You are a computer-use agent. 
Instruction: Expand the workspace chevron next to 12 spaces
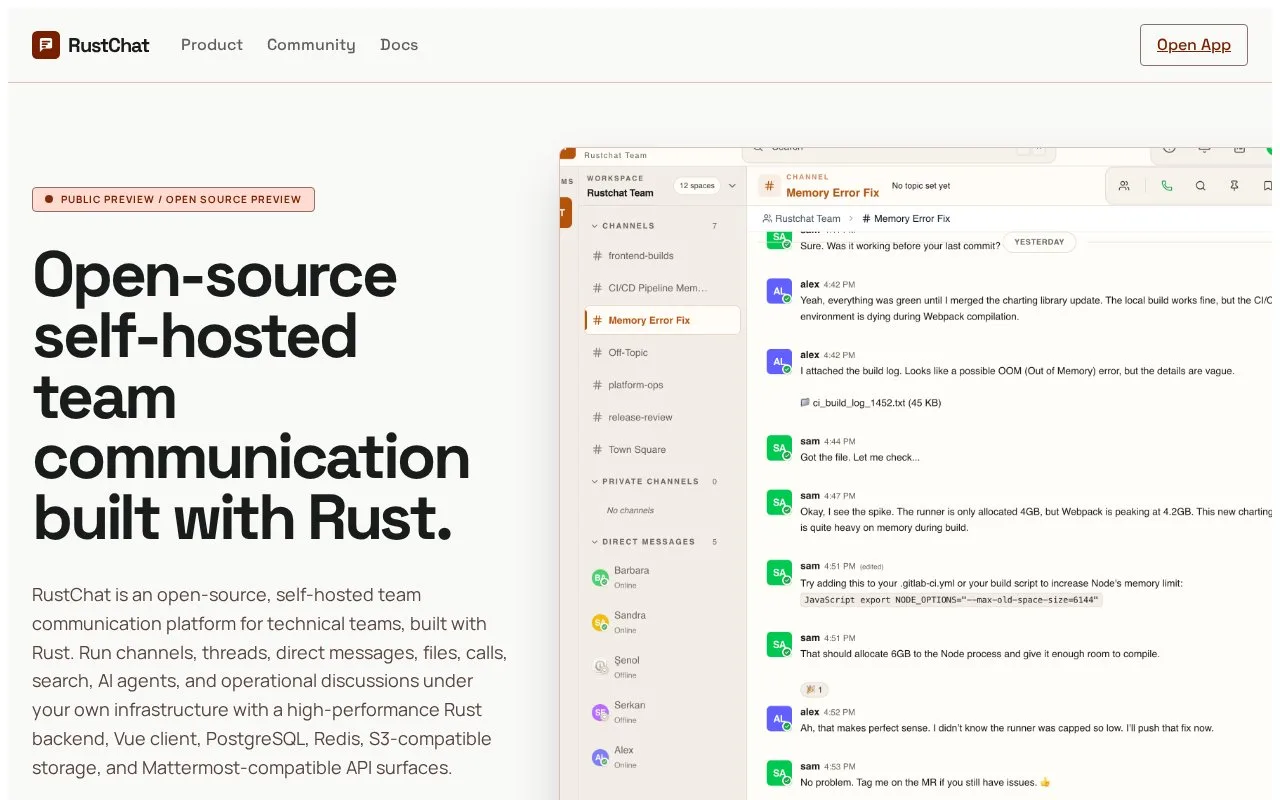(x=732, y=185)
